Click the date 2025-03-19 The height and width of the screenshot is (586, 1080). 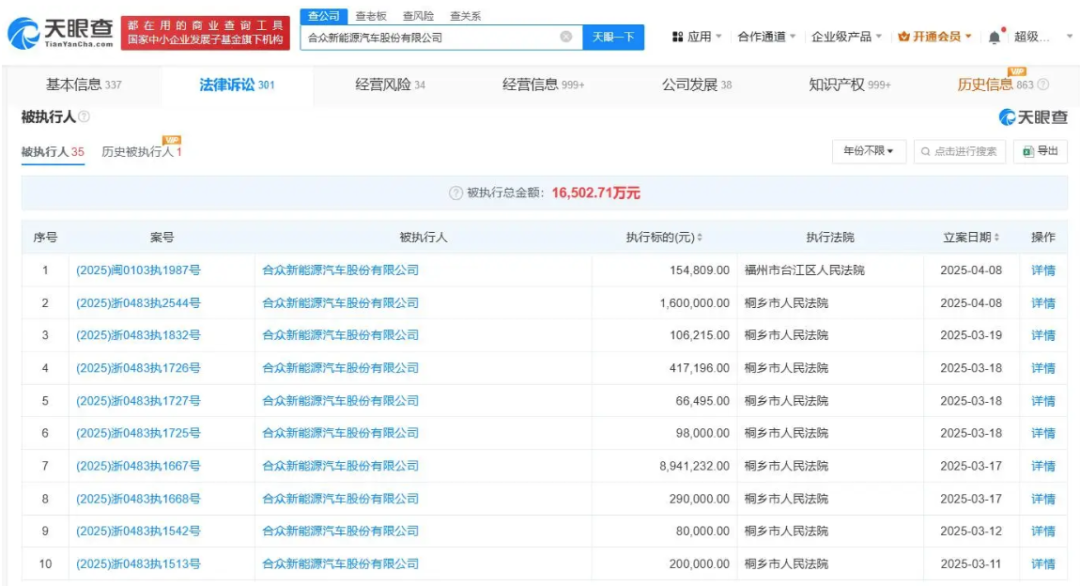971,335
